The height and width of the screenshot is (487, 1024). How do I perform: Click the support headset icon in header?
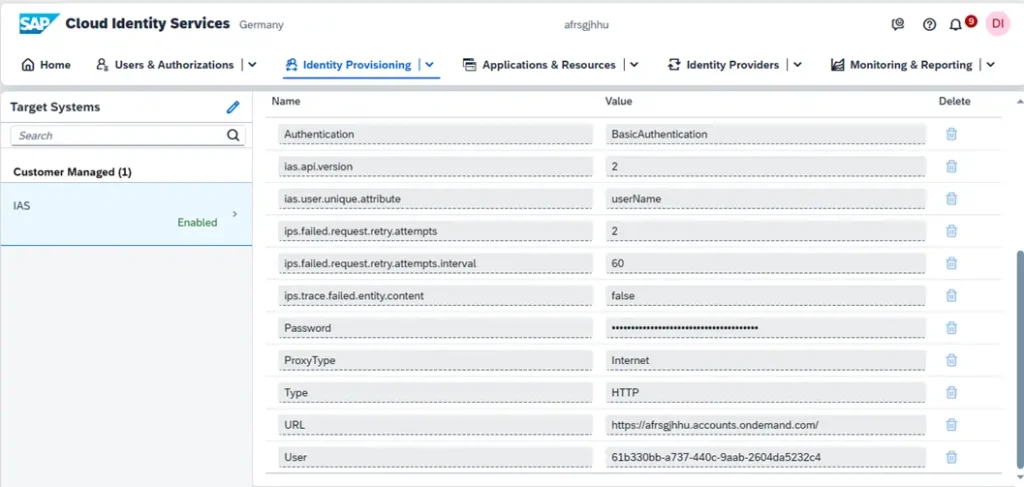click(899, 24)
